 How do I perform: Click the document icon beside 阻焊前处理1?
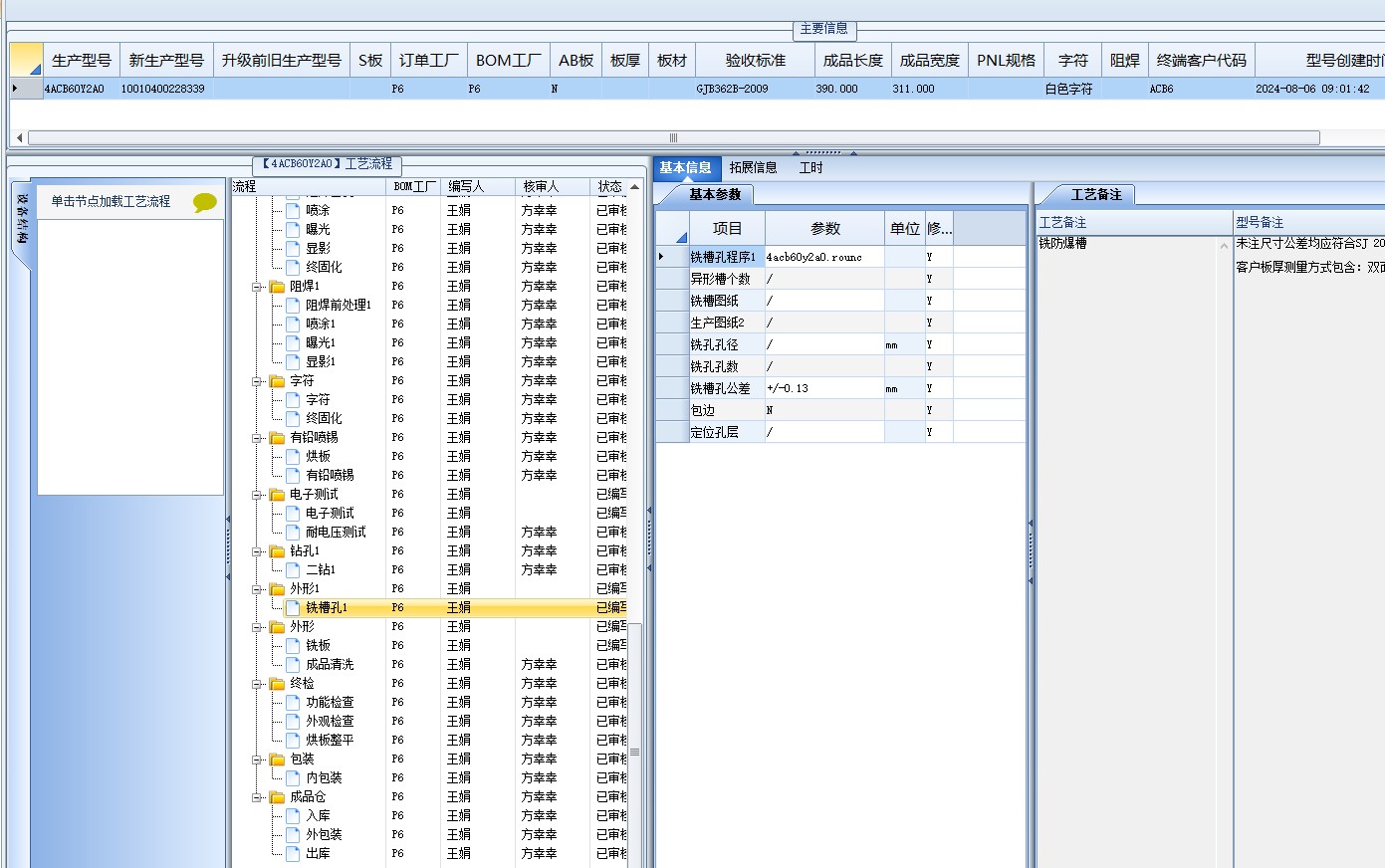pyautogui.click(x=293, y=305)
